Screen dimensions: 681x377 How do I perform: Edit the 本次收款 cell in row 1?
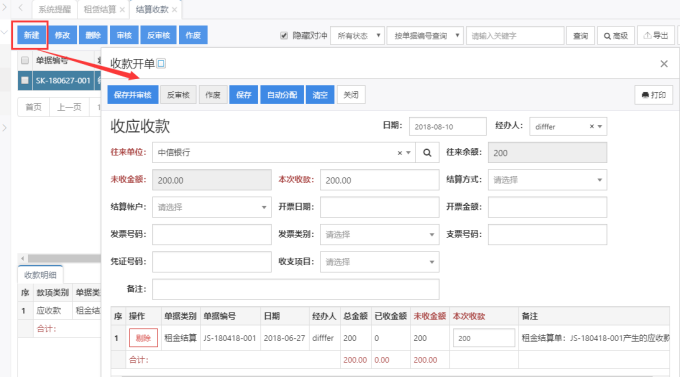coord(484,338)
